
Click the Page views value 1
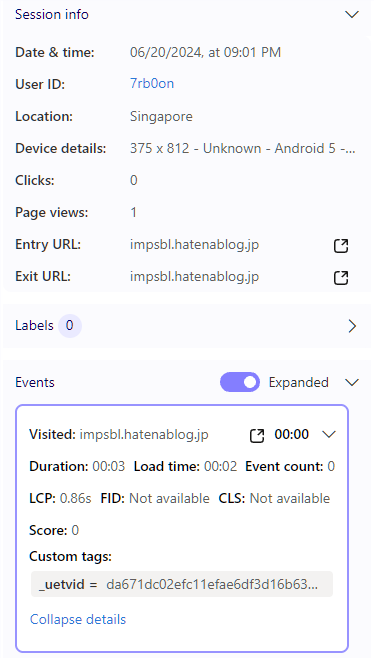point(133,212)
